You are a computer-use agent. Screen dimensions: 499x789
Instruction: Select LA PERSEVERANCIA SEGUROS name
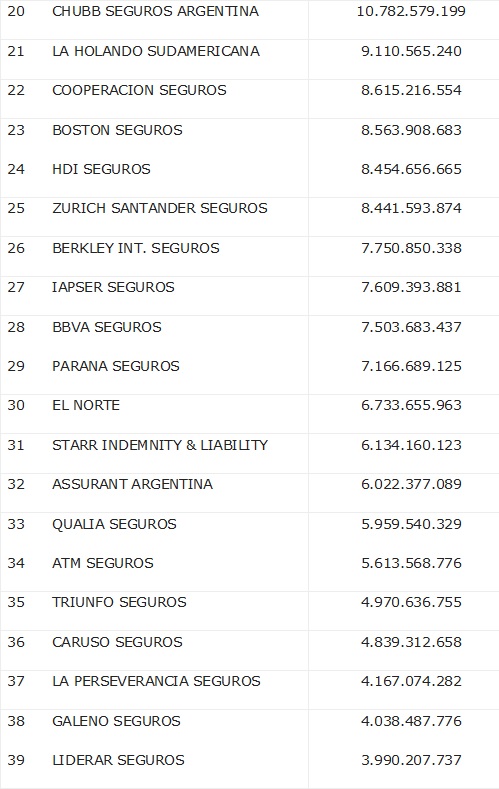pos(156,681)
